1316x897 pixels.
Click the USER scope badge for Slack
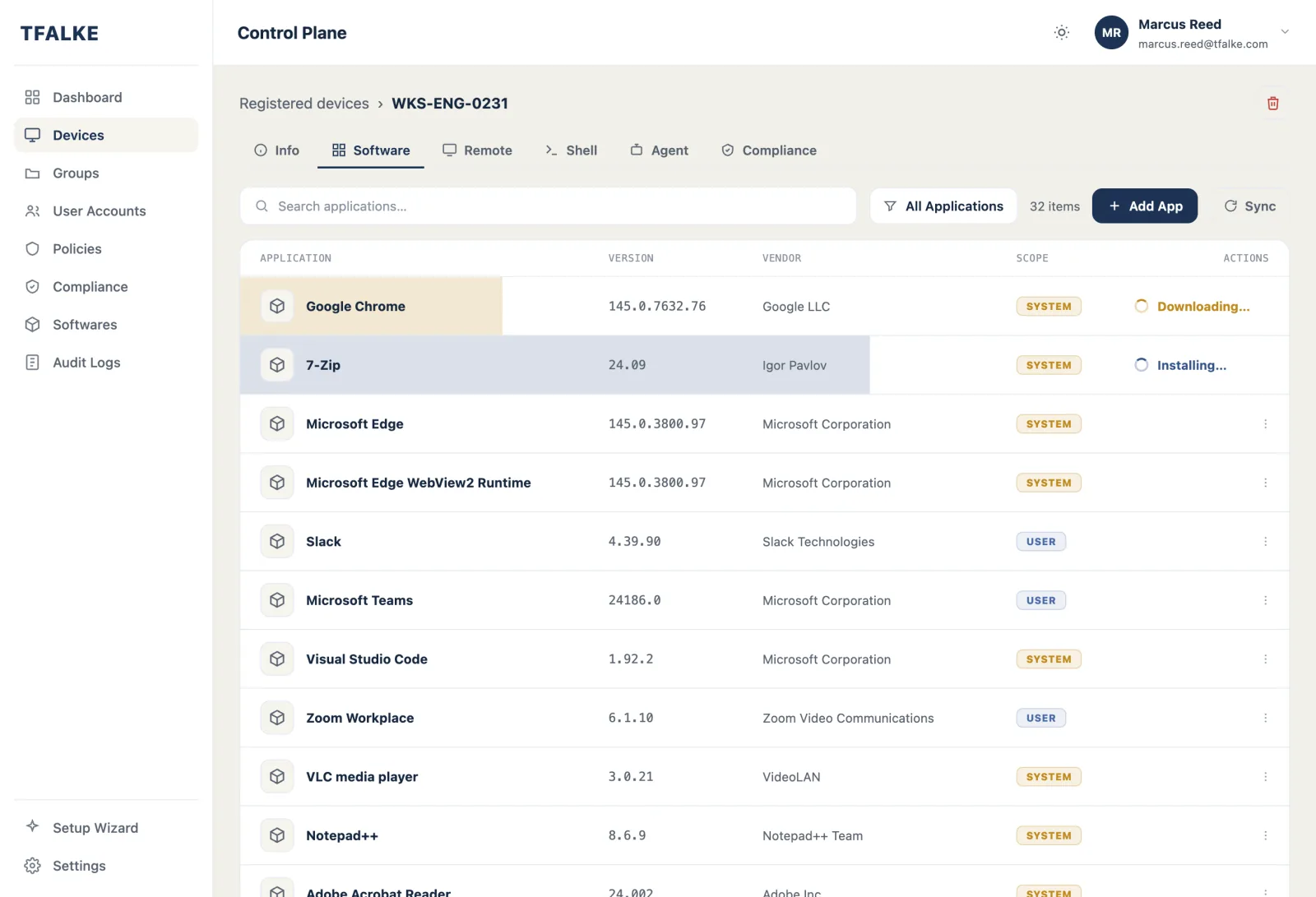point(1040,541)
